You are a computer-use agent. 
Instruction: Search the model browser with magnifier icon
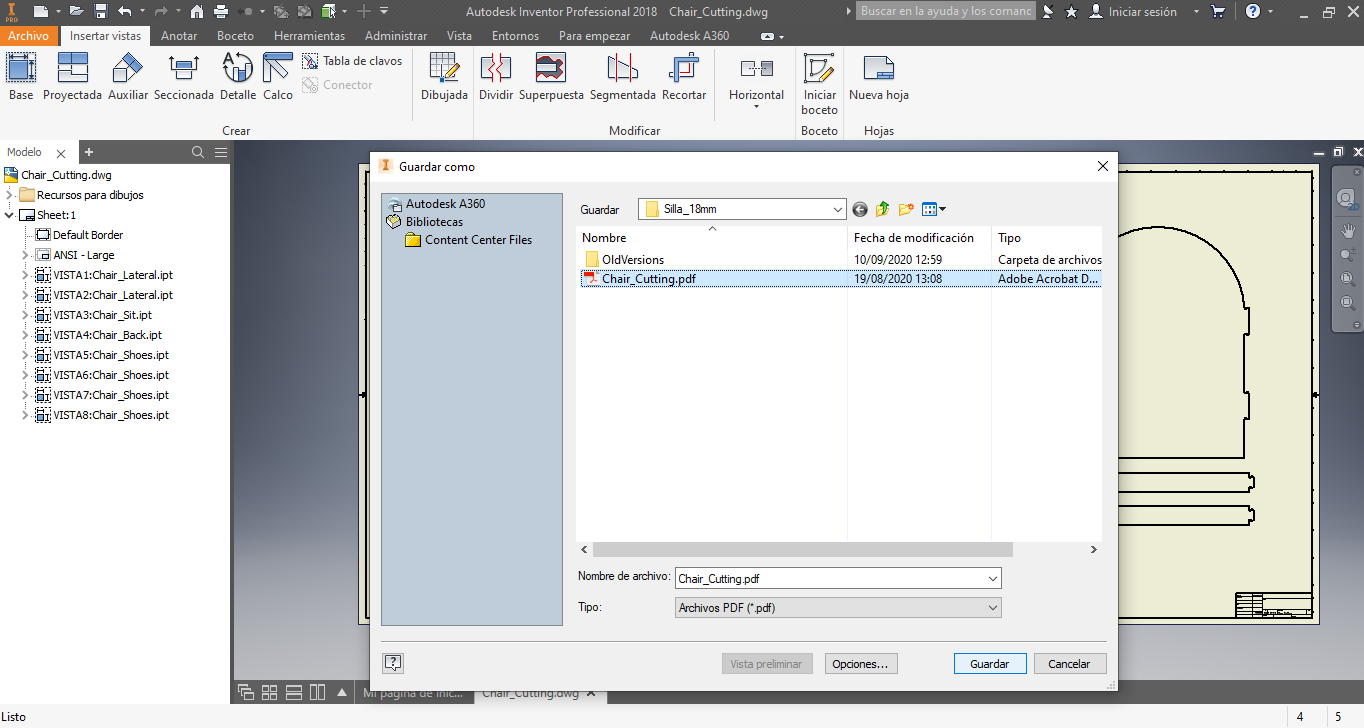(x=198, y=152)
